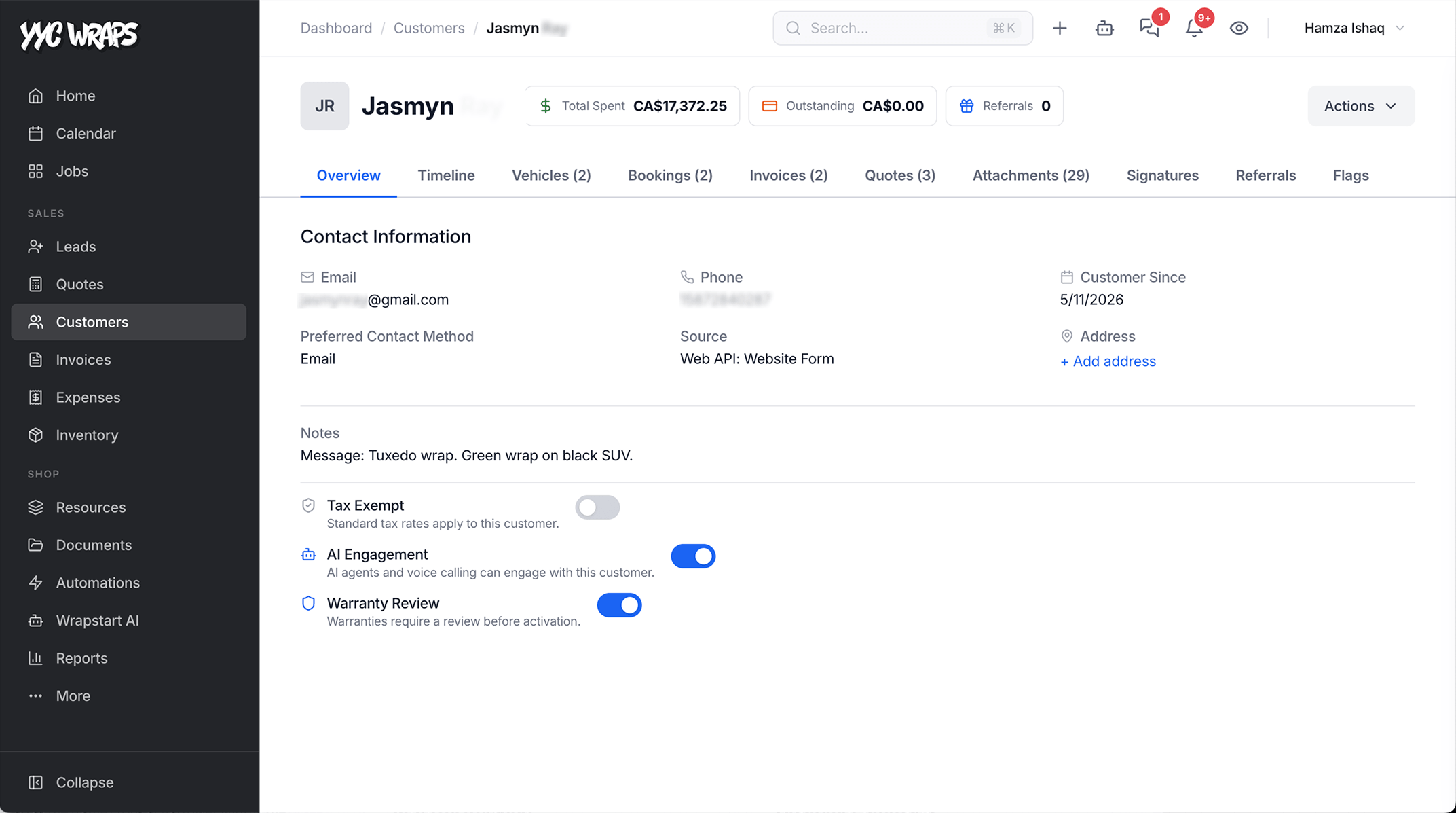Viewport: 1456px width, 813px height.
Task: Open the Inventory page
Action: [x=129, y=435]
